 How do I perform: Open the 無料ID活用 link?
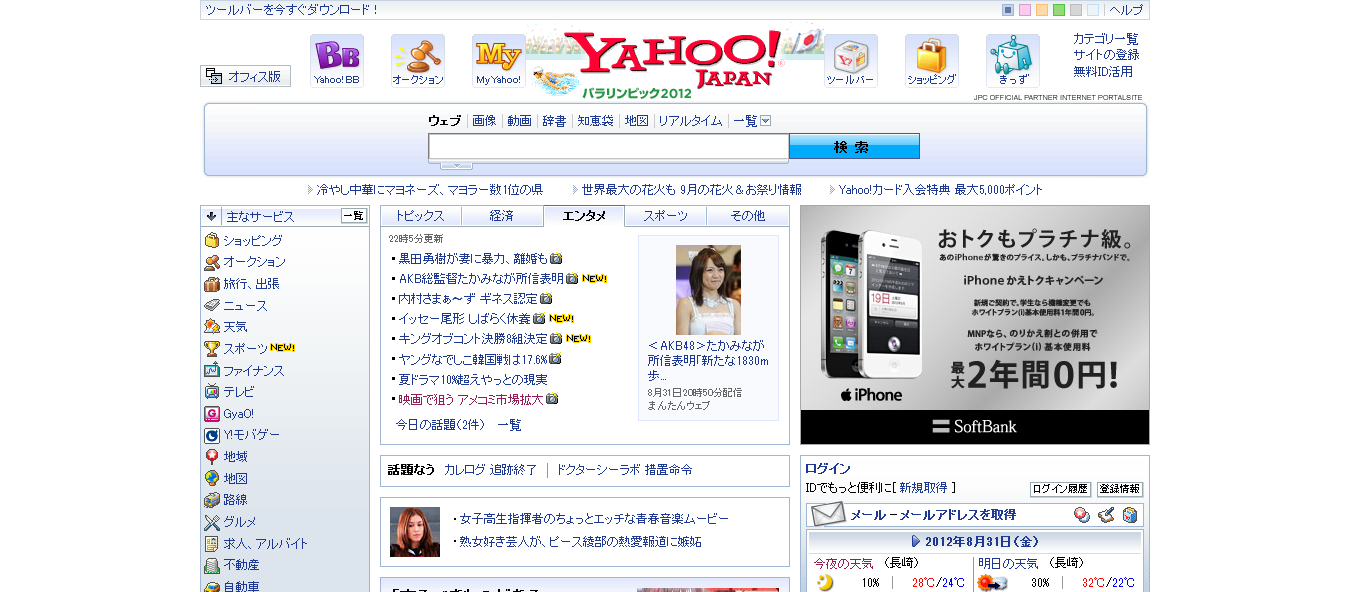1103,72
